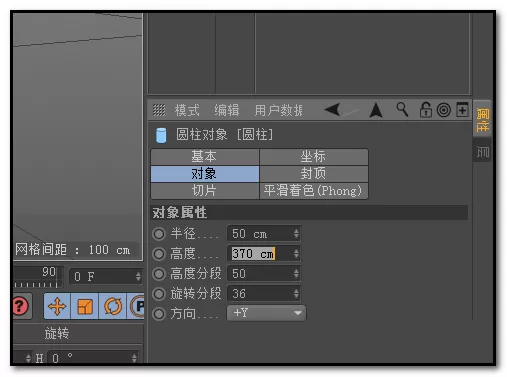Click the 网格间距 : 100 cm label
This screenshot has height=377, width=507.
73,250
